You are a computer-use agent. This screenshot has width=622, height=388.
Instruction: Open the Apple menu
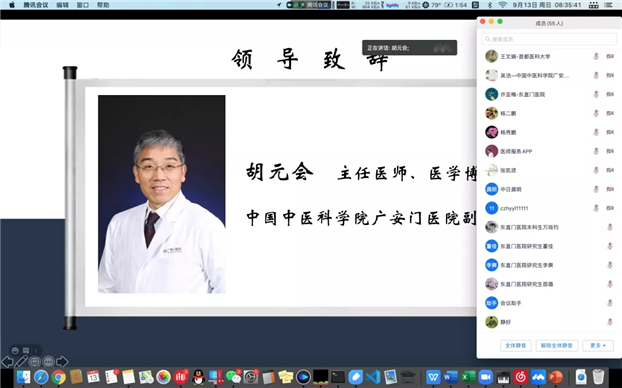point(12,5)
